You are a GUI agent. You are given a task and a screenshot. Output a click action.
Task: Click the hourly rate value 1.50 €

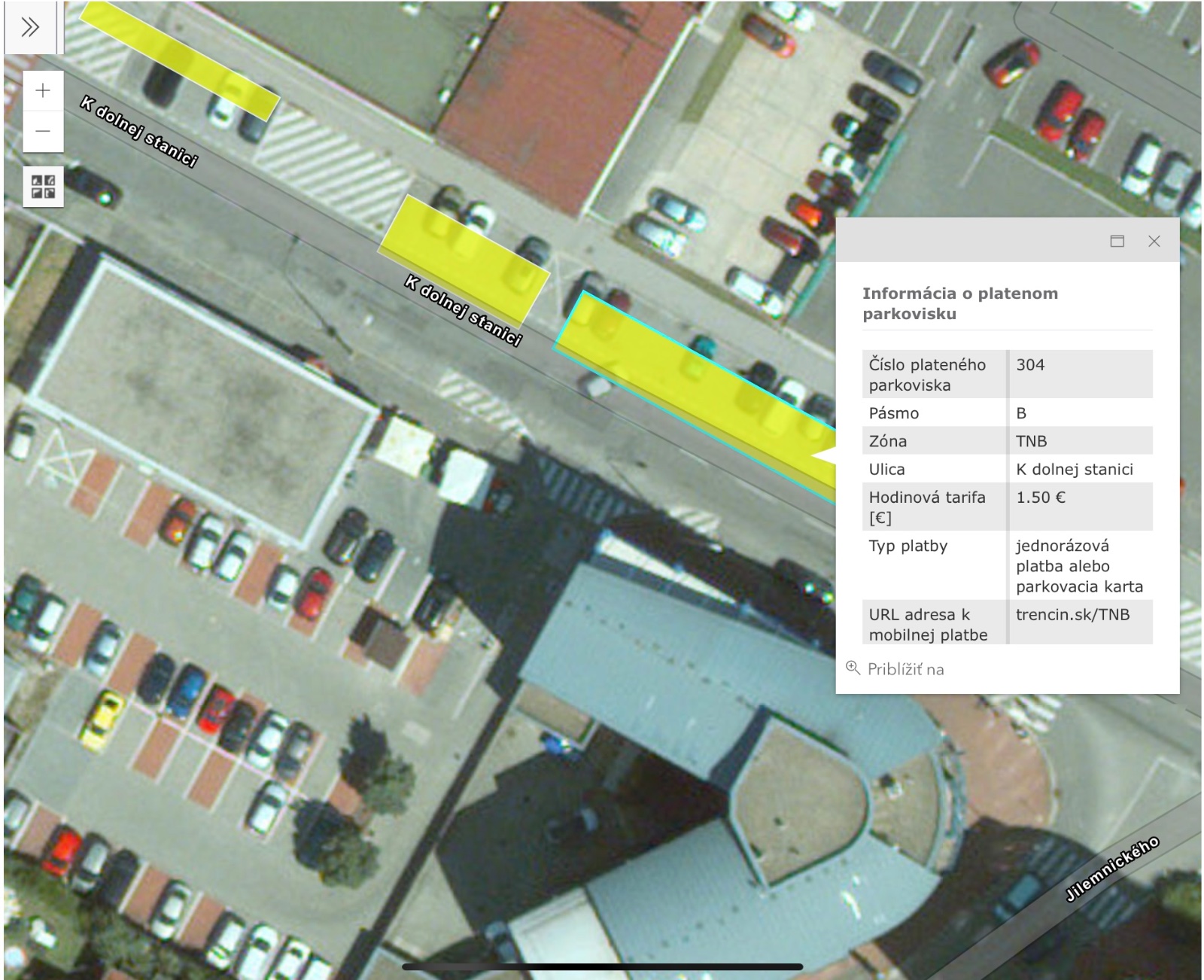(1040, 498)
